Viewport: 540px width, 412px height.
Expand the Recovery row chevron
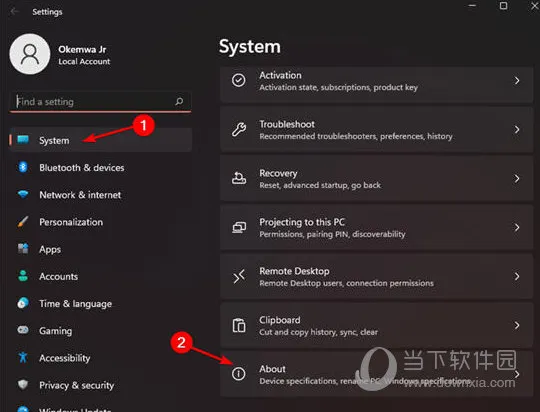click(x=517, y=178)
